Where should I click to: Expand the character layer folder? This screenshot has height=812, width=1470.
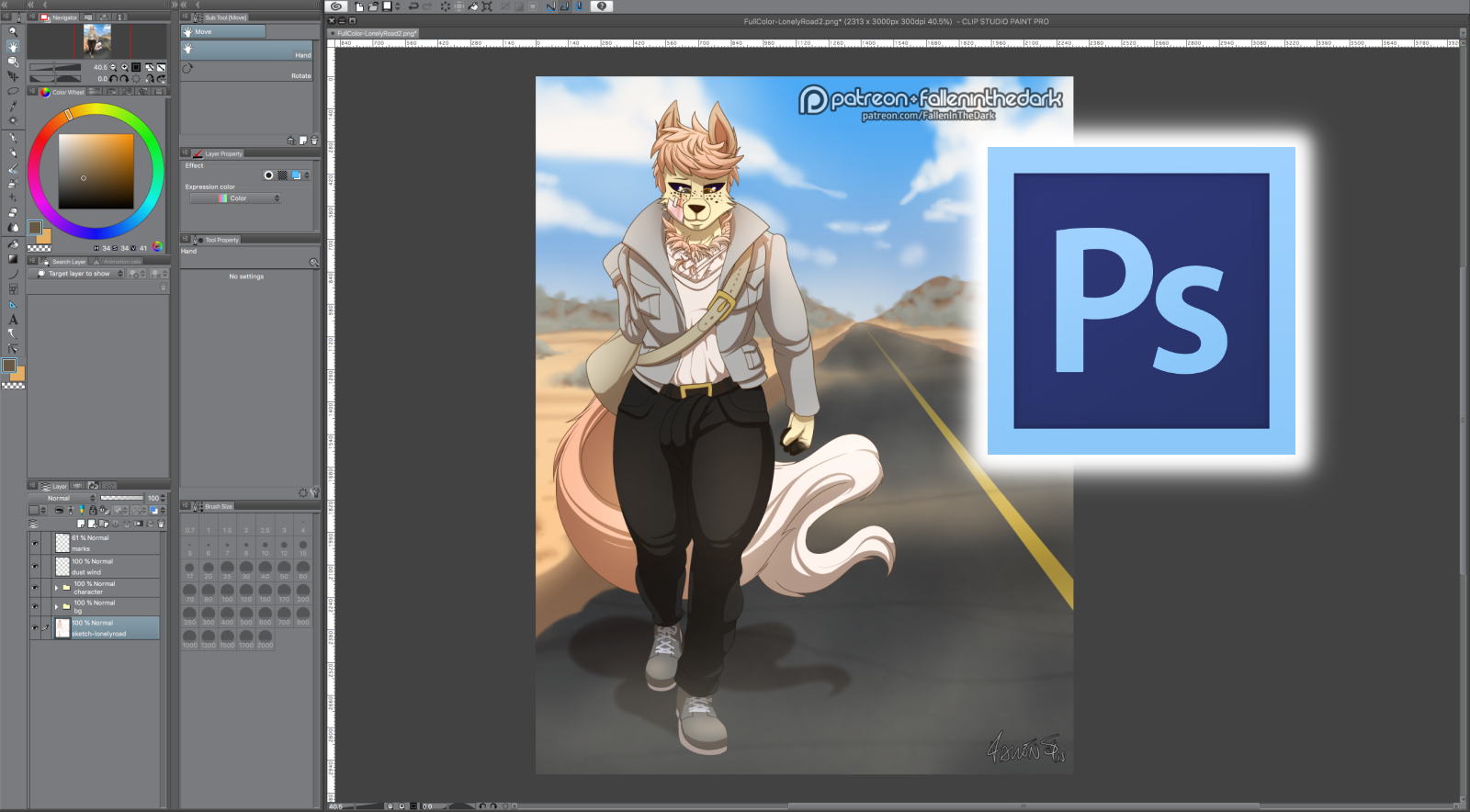click(x=56, y=588)
